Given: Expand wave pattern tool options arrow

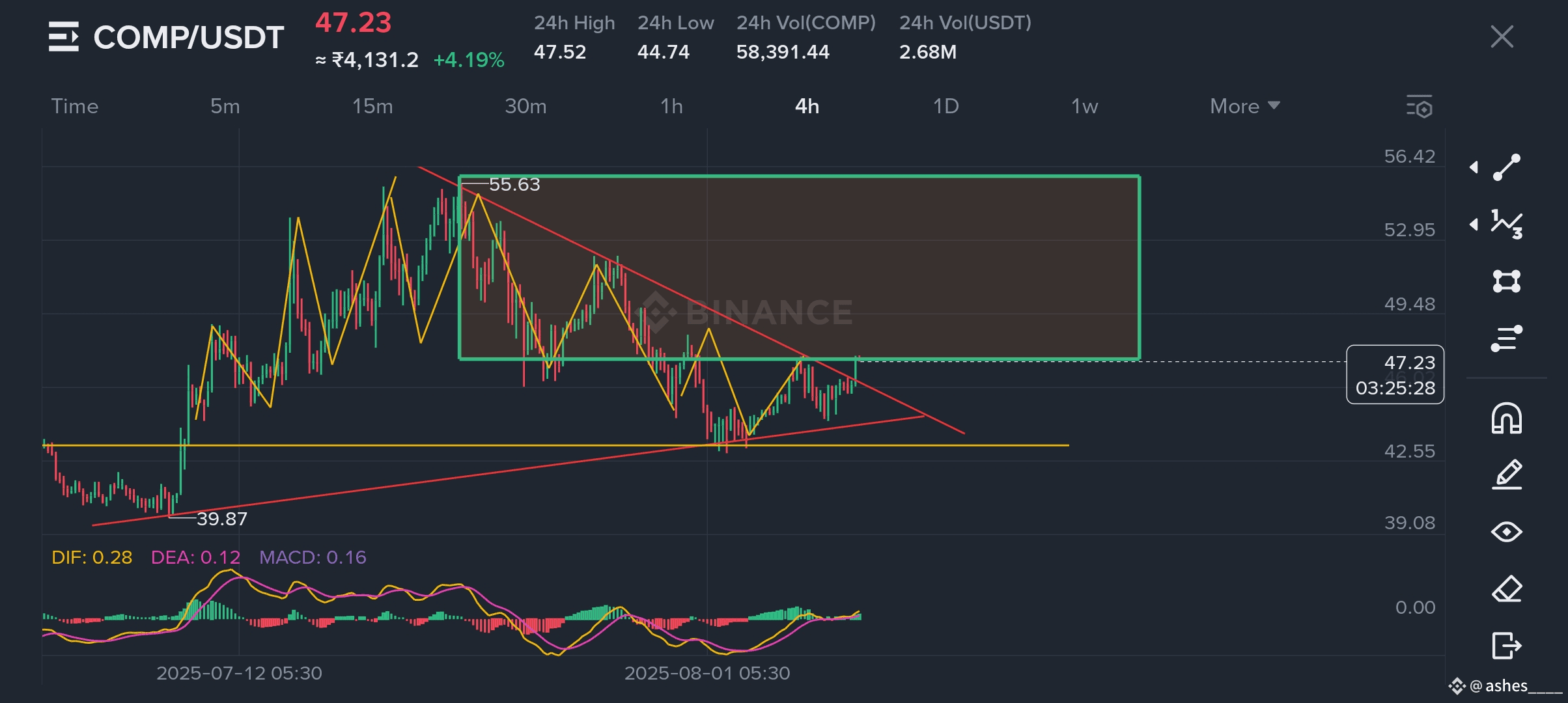Looking at the screenshot, I should (1474, 225).
